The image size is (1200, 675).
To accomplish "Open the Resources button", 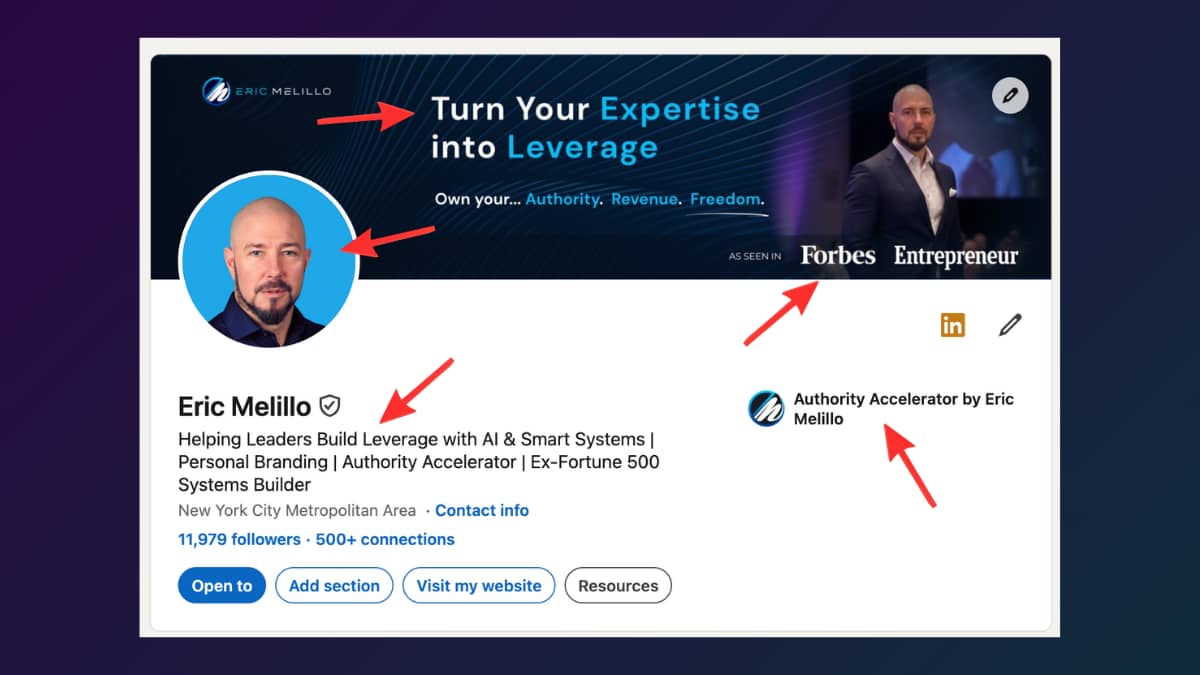I will (618, 586).
